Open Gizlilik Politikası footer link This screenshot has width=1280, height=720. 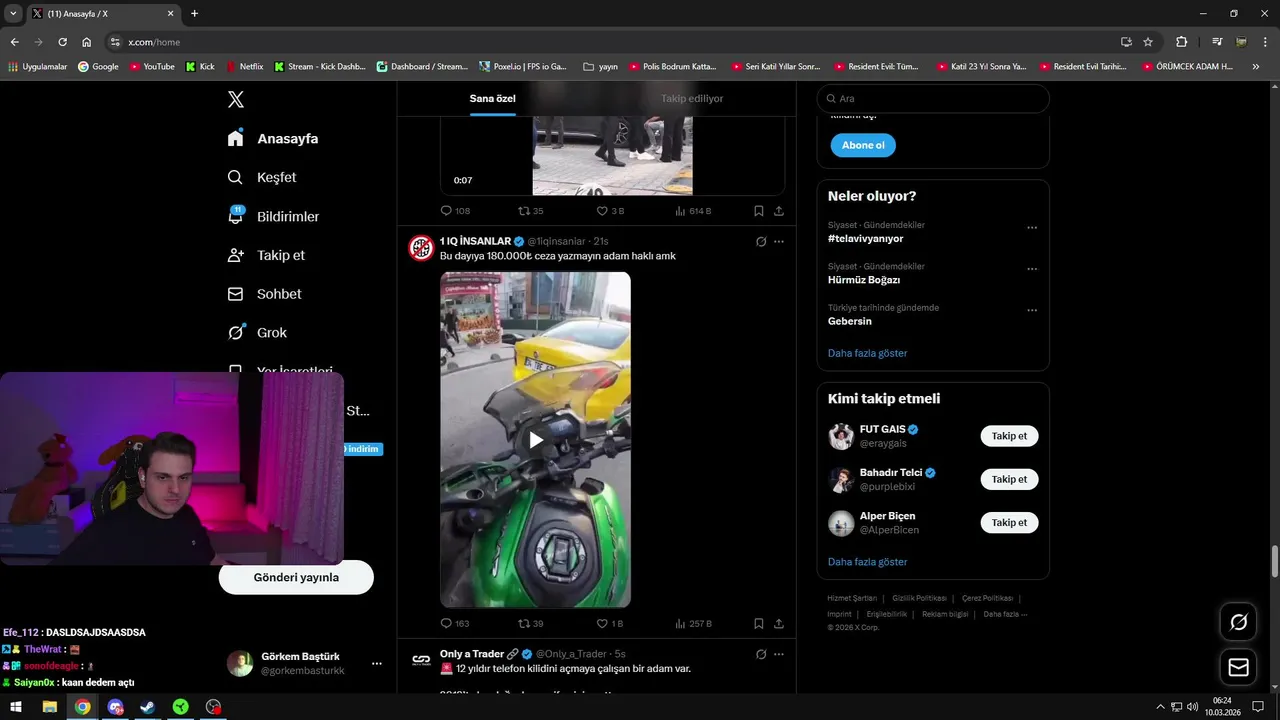(919, 598)
